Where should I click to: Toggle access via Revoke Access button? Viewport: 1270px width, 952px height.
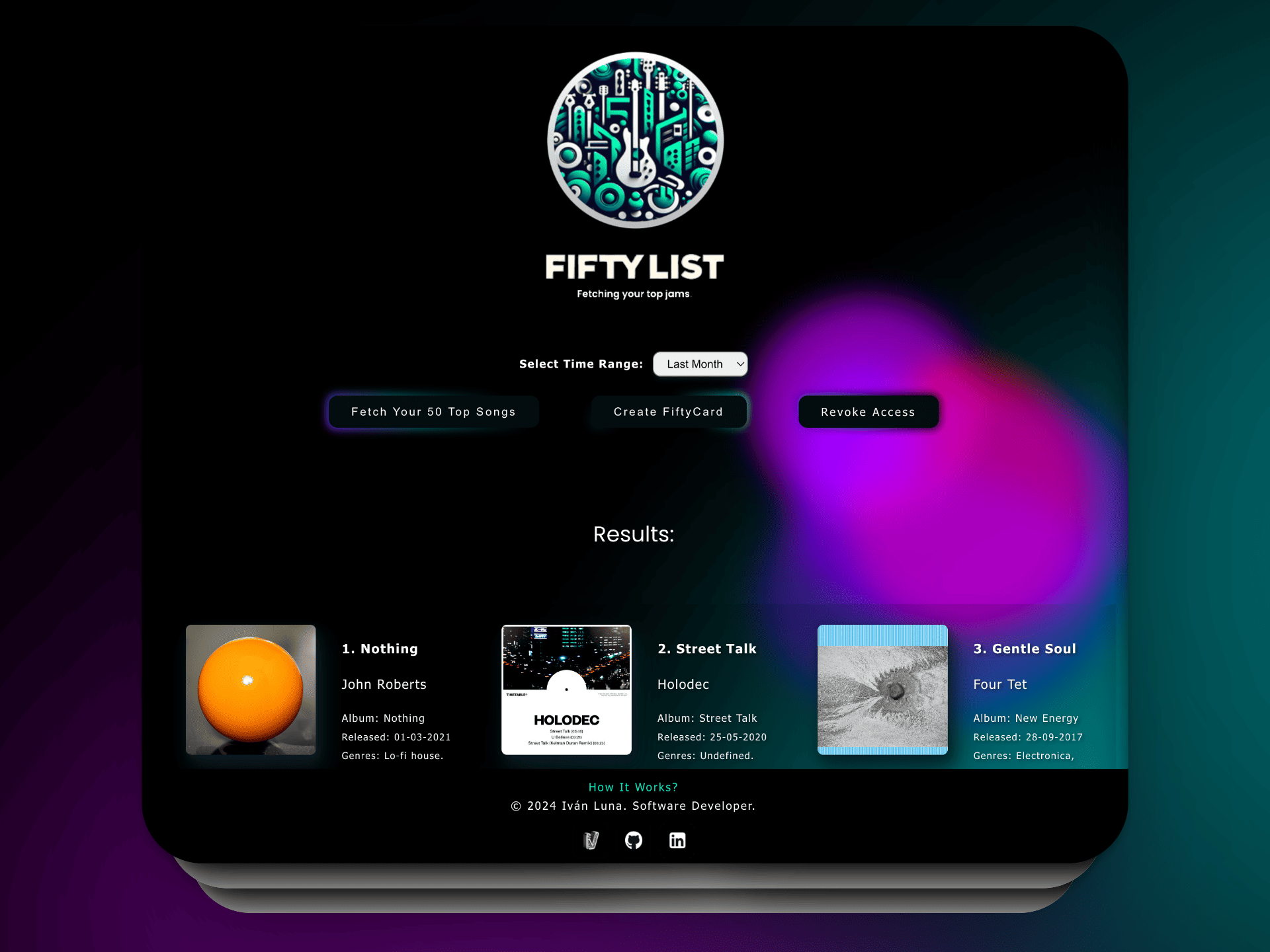click(867, 411)
